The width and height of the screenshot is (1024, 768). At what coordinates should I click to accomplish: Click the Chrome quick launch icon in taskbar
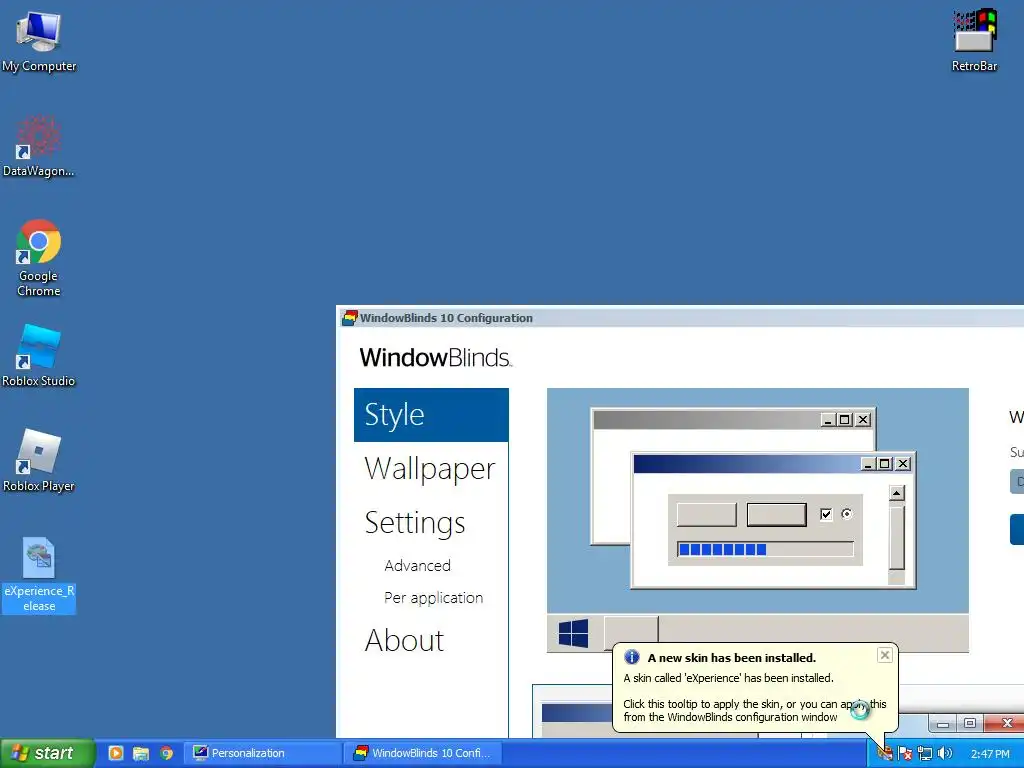[x=167, y=753]
